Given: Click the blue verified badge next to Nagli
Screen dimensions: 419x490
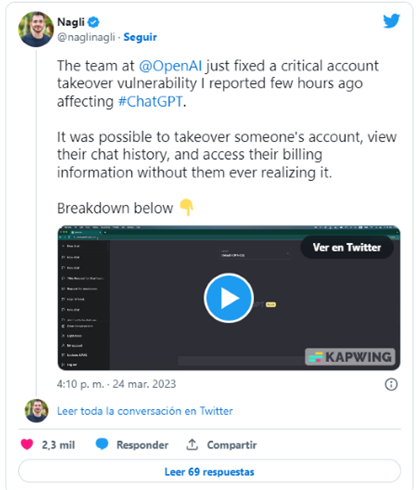Looking at the screenshot, I should coord(94,22).
